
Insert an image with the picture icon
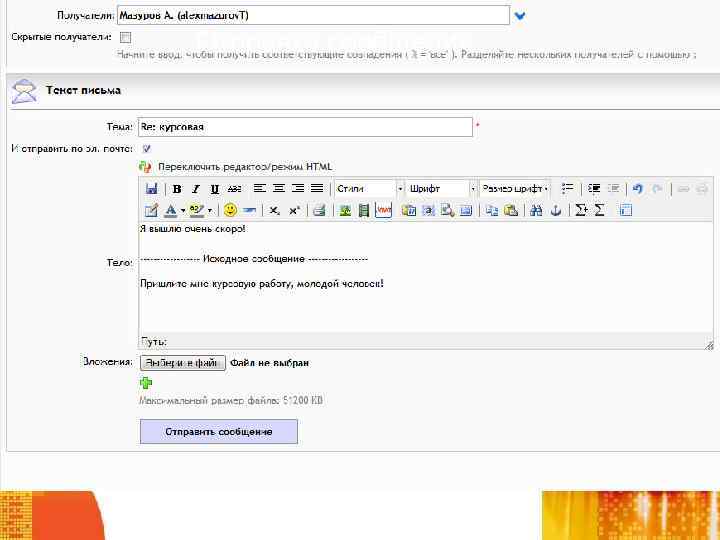click(x=345, y=210)
